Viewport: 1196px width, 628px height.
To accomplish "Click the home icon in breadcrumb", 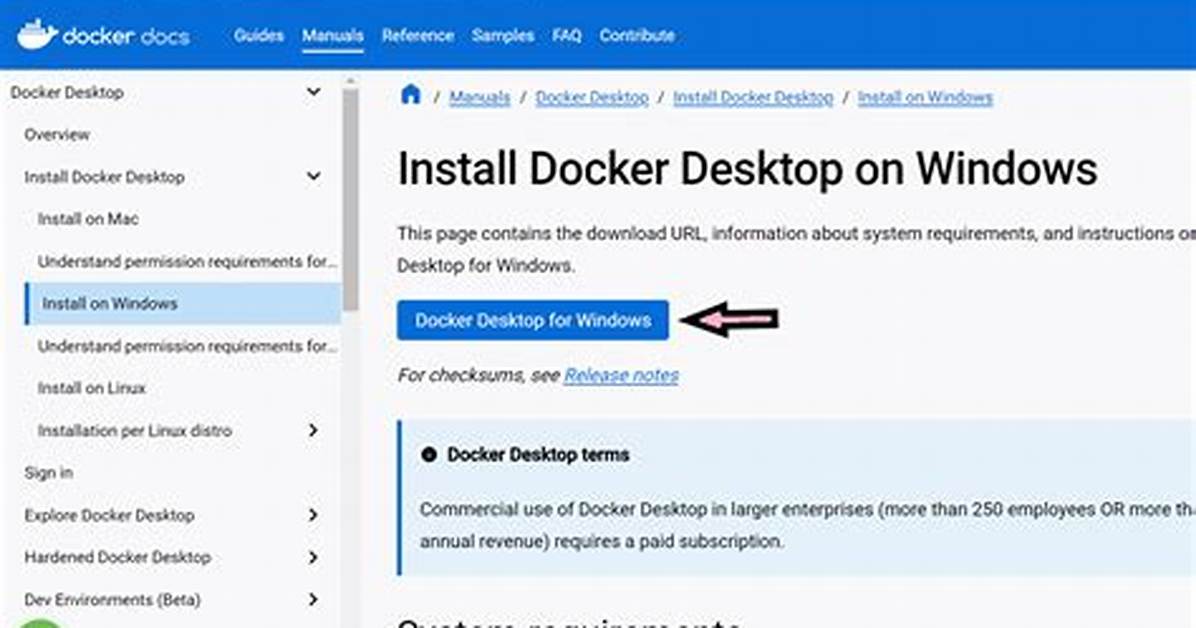I will pyautogui.click(x=410, y=95).
